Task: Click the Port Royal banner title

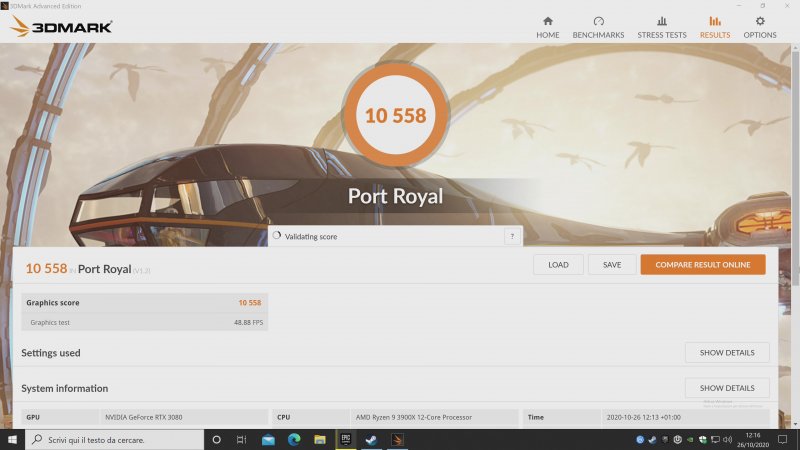Action: (x=395, y=196)
